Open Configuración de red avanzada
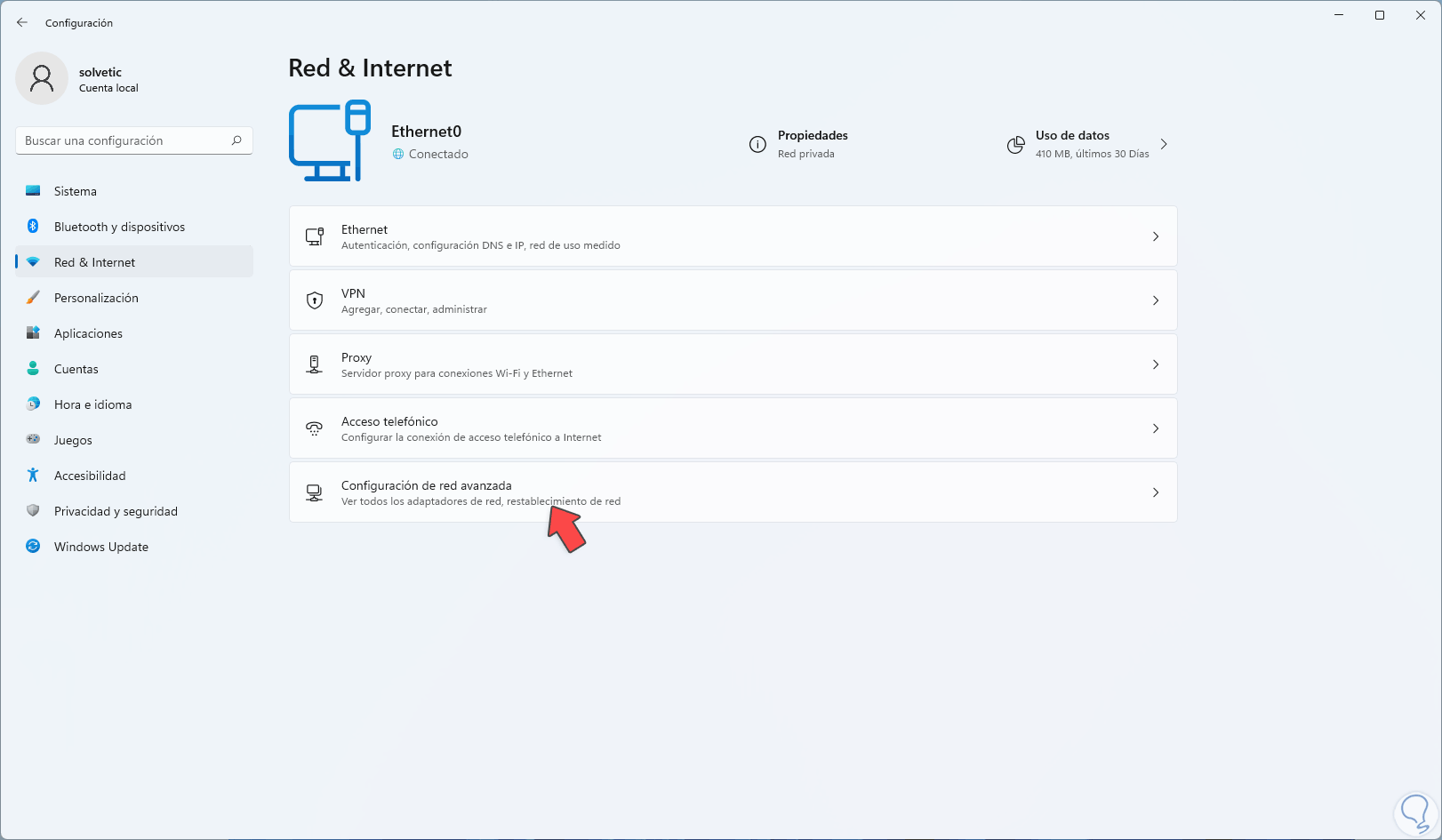This screenshot has width=1442, height=840. coord(733,492)
